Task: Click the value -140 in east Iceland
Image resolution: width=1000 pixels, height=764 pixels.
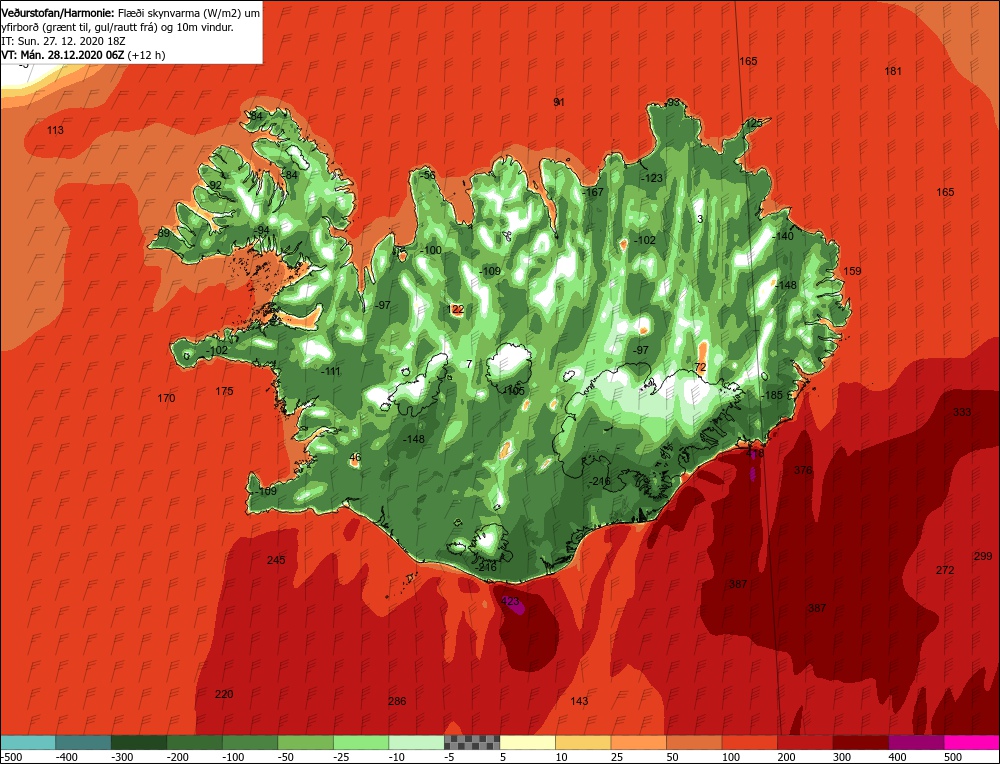Action: click(x=783, y=236)
